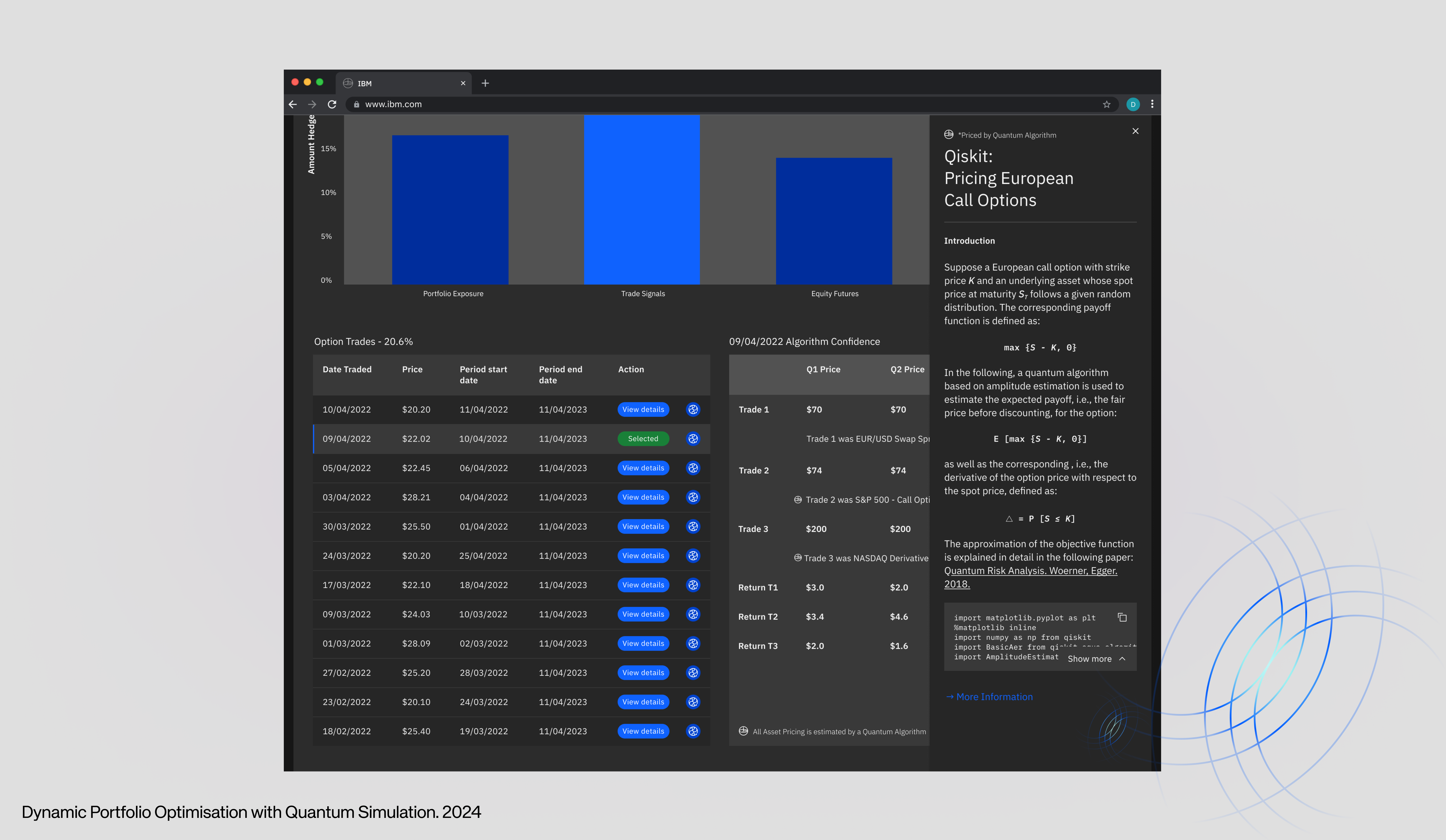Viewport: 1446px width, 840px height.
Task: Click the Trade Signals bar in the chart
Action: pos(642,200)
